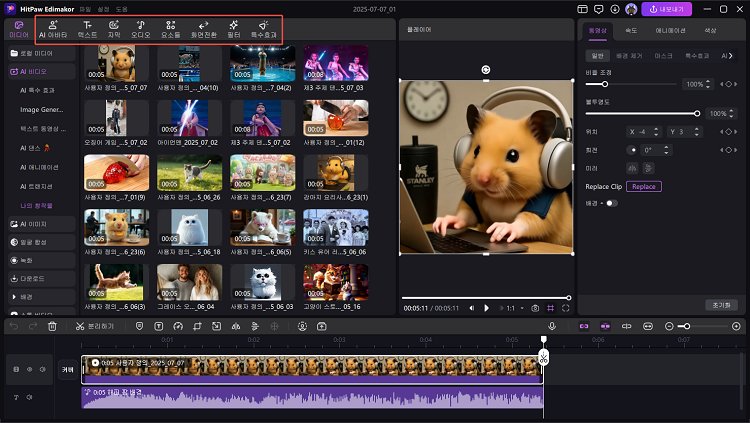Click the purple 내보내기 export button
This screenshot has height=423, width=750.
point(666,9)
